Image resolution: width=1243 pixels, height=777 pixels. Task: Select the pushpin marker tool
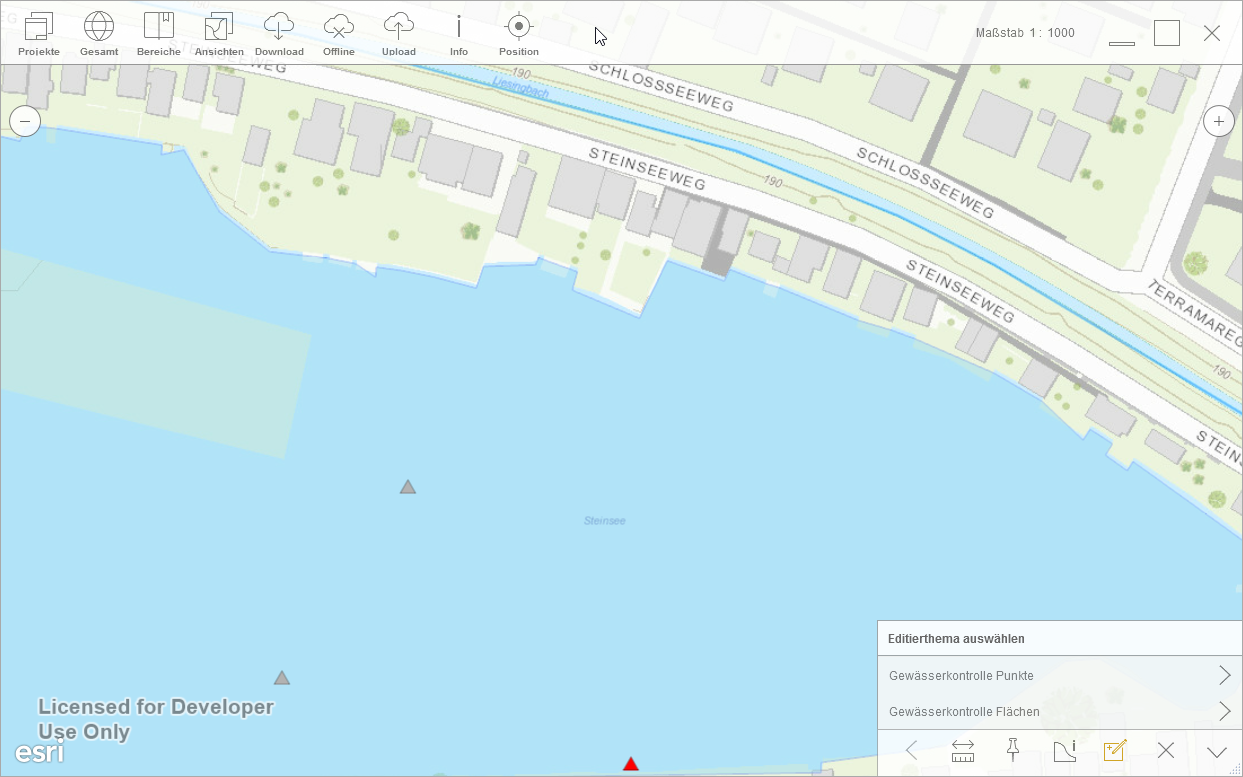[x=1012, y=750]
